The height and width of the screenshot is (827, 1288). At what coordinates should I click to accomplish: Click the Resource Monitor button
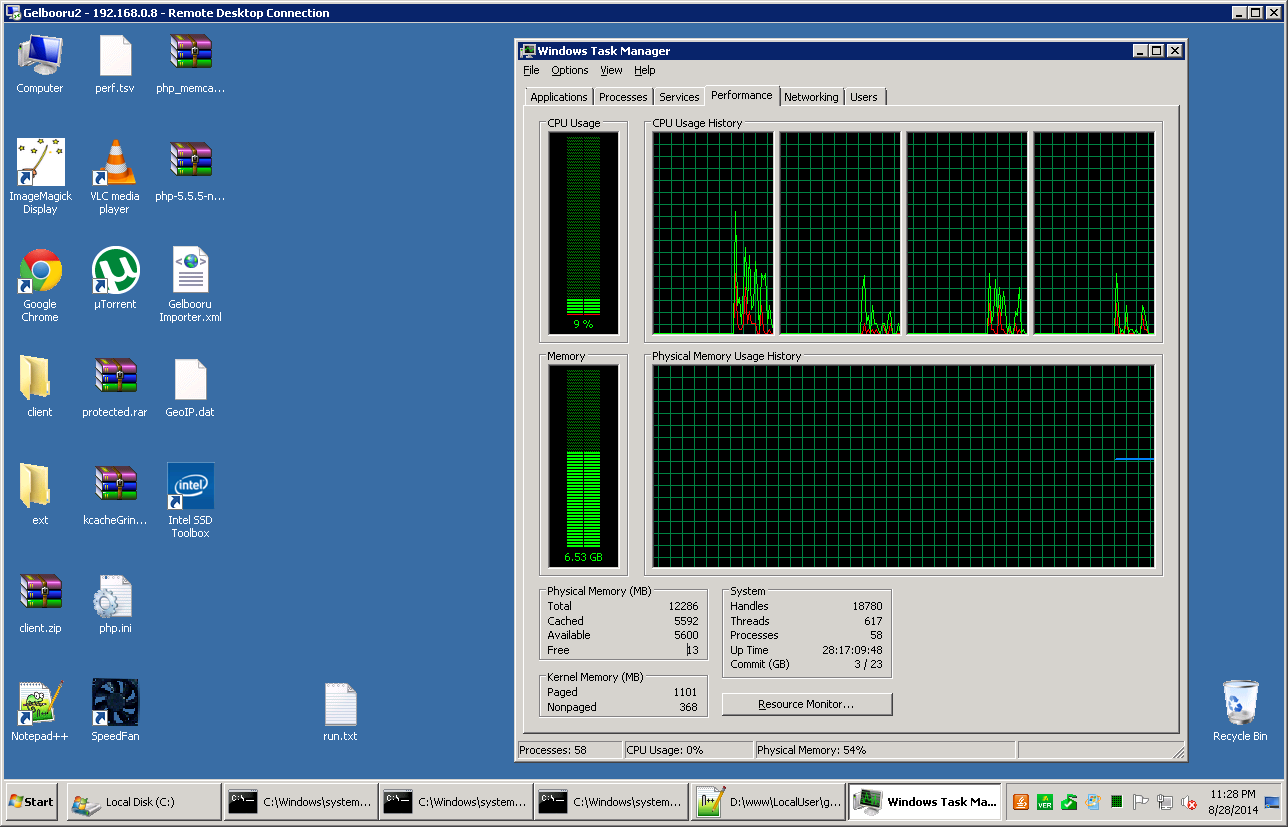[806, 704]
